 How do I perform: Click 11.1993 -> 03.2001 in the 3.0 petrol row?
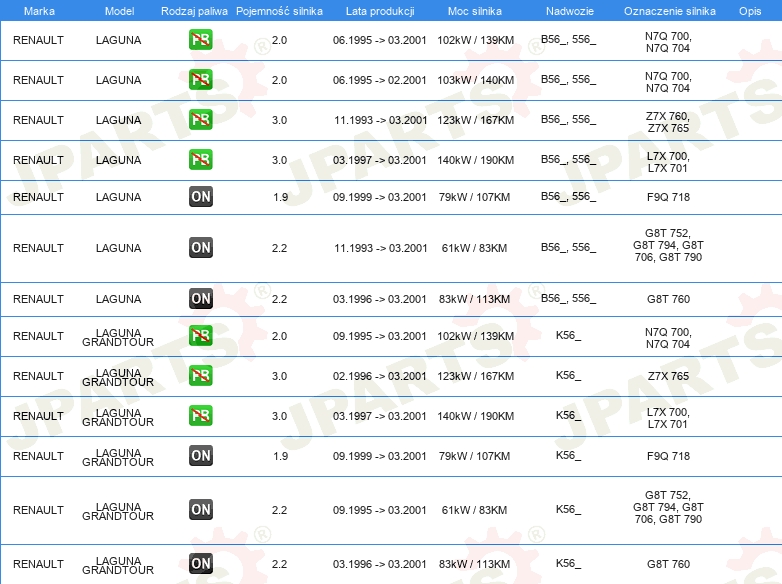pos(381,120)
